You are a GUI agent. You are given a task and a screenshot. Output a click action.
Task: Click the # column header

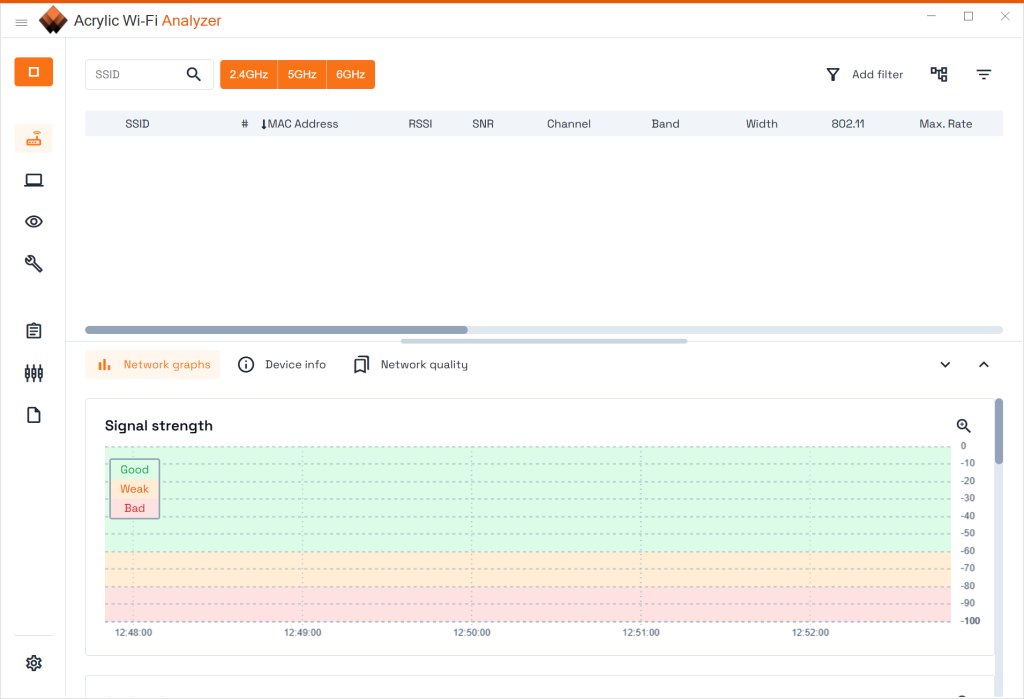click(245, 123)
